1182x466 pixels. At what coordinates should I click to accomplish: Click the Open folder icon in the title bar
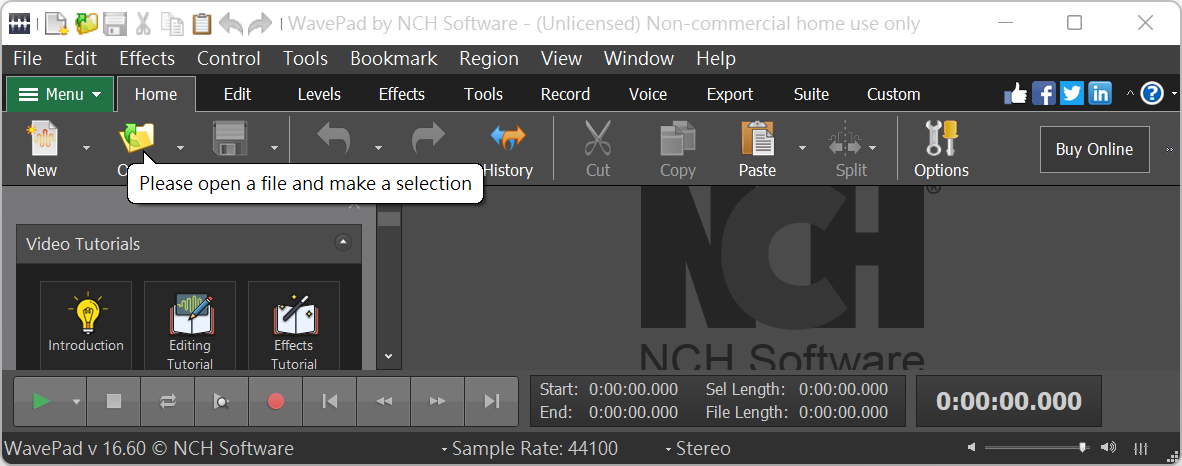[x=87, y=23]
